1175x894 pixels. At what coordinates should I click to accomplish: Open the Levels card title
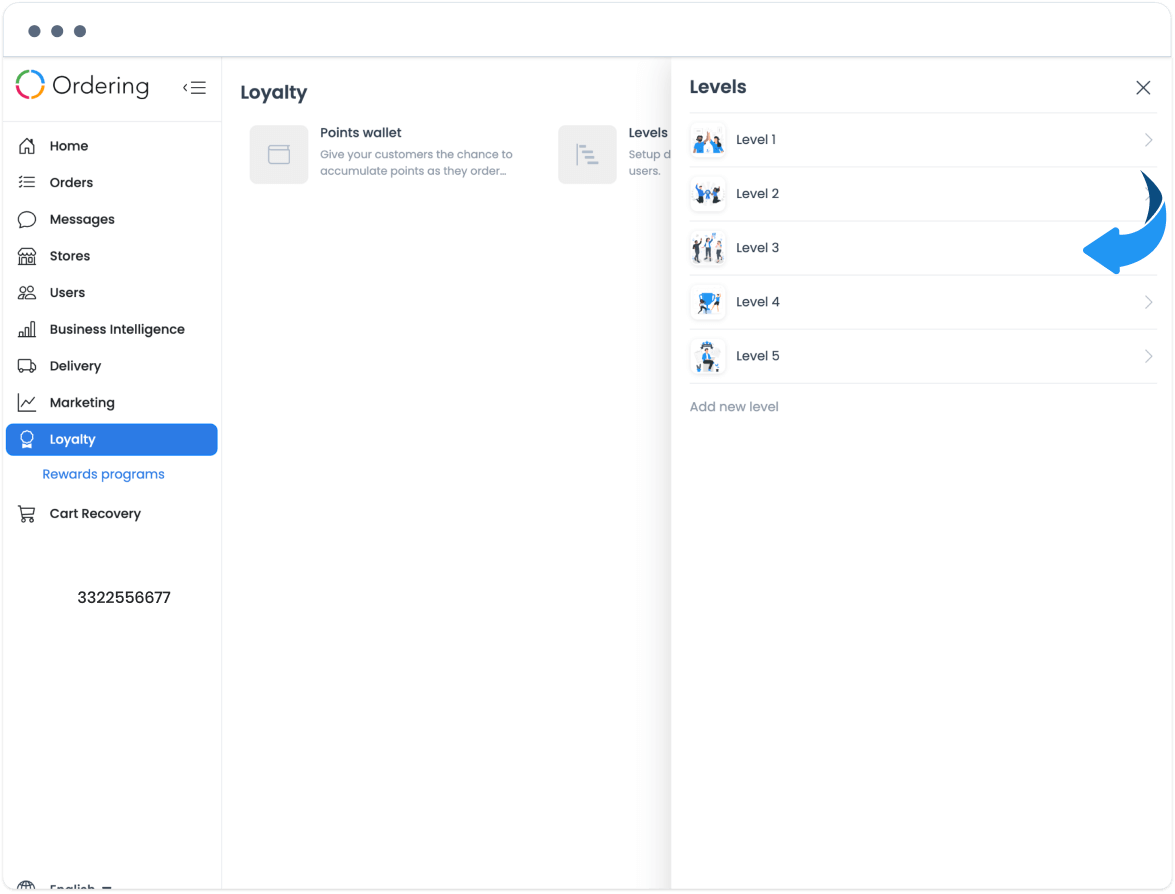[647, 133]
